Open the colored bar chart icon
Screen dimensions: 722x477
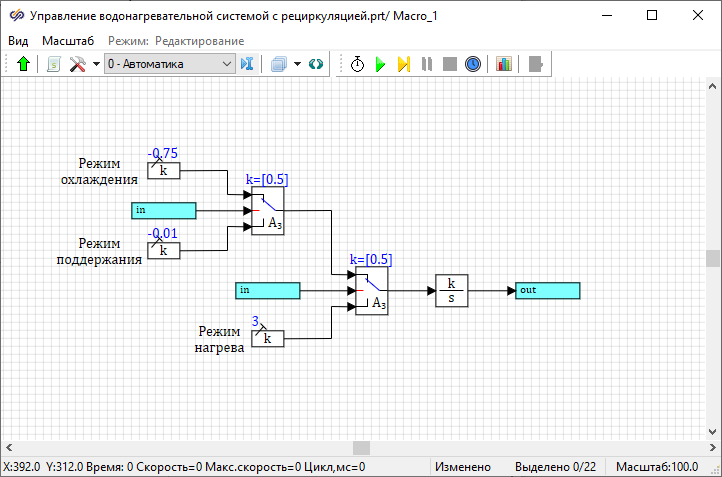[504, 64]
